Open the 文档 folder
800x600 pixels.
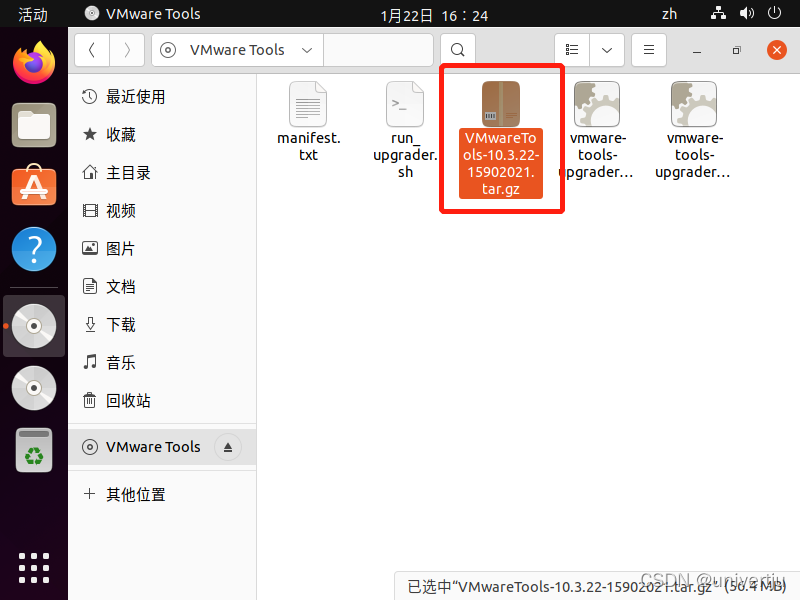[162, 287]
